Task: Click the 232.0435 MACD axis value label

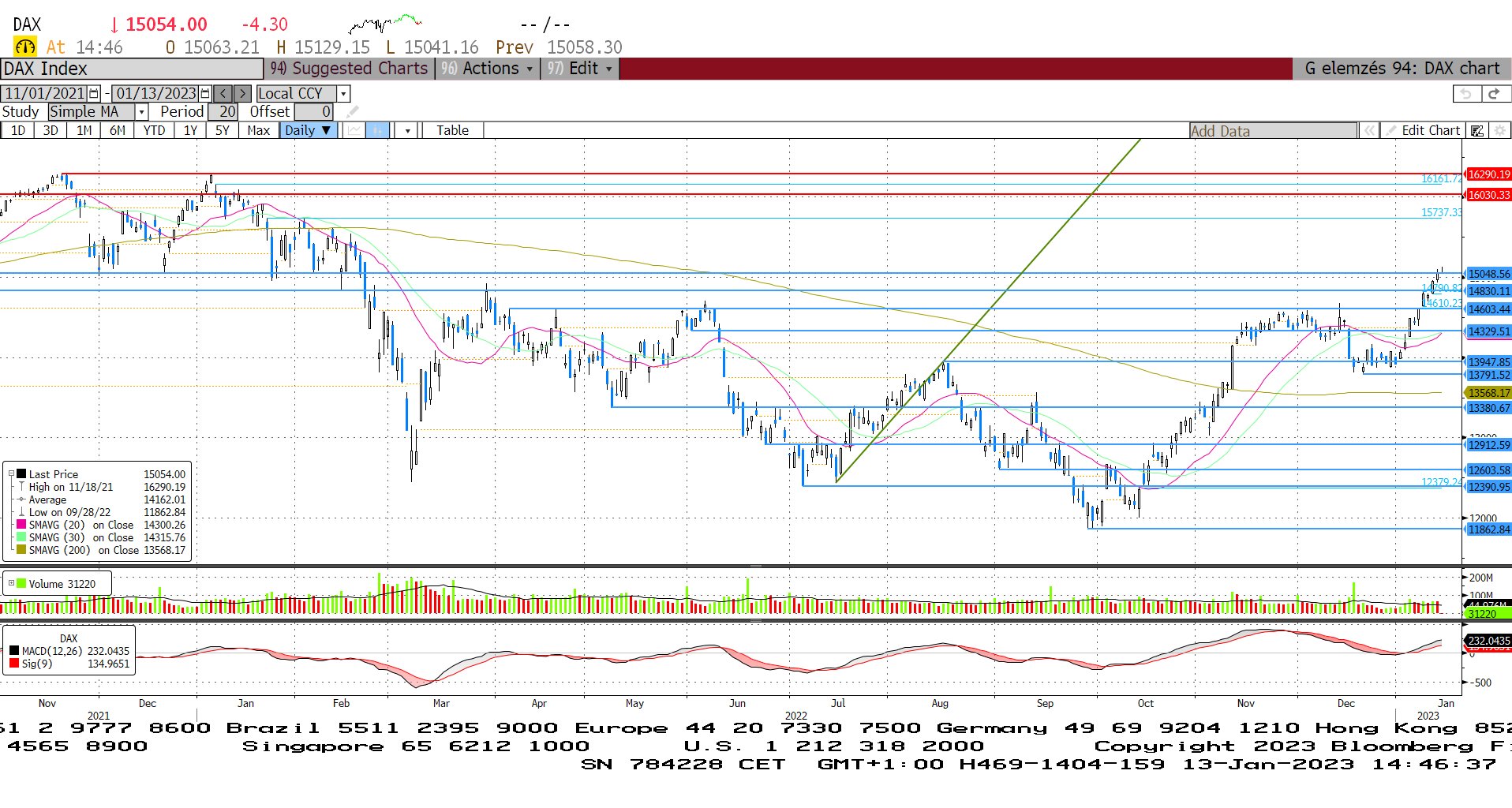Action: click(1488, 641)
